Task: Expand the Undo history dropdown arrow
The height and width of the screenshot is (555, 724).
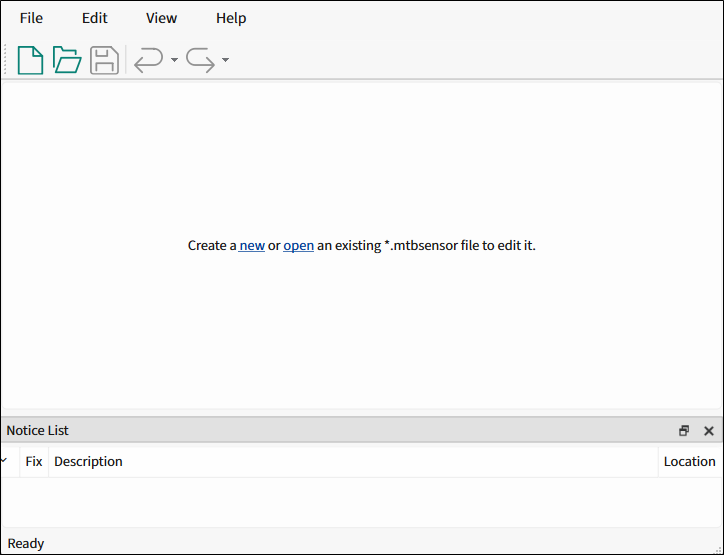Action: click(x=174, y=60)
